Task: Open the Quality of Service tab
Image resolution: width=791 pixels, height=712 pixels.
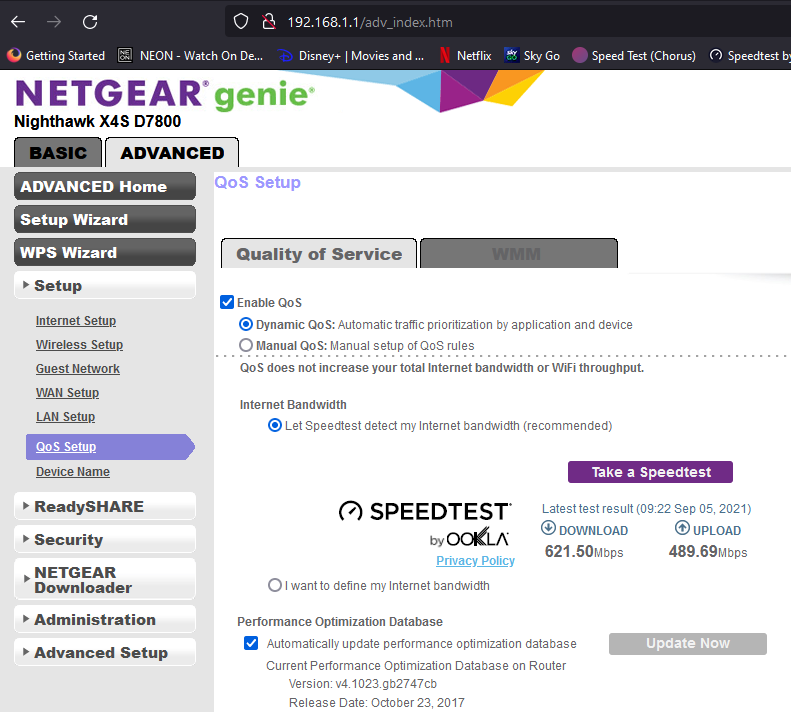Action: coord(319,254)
